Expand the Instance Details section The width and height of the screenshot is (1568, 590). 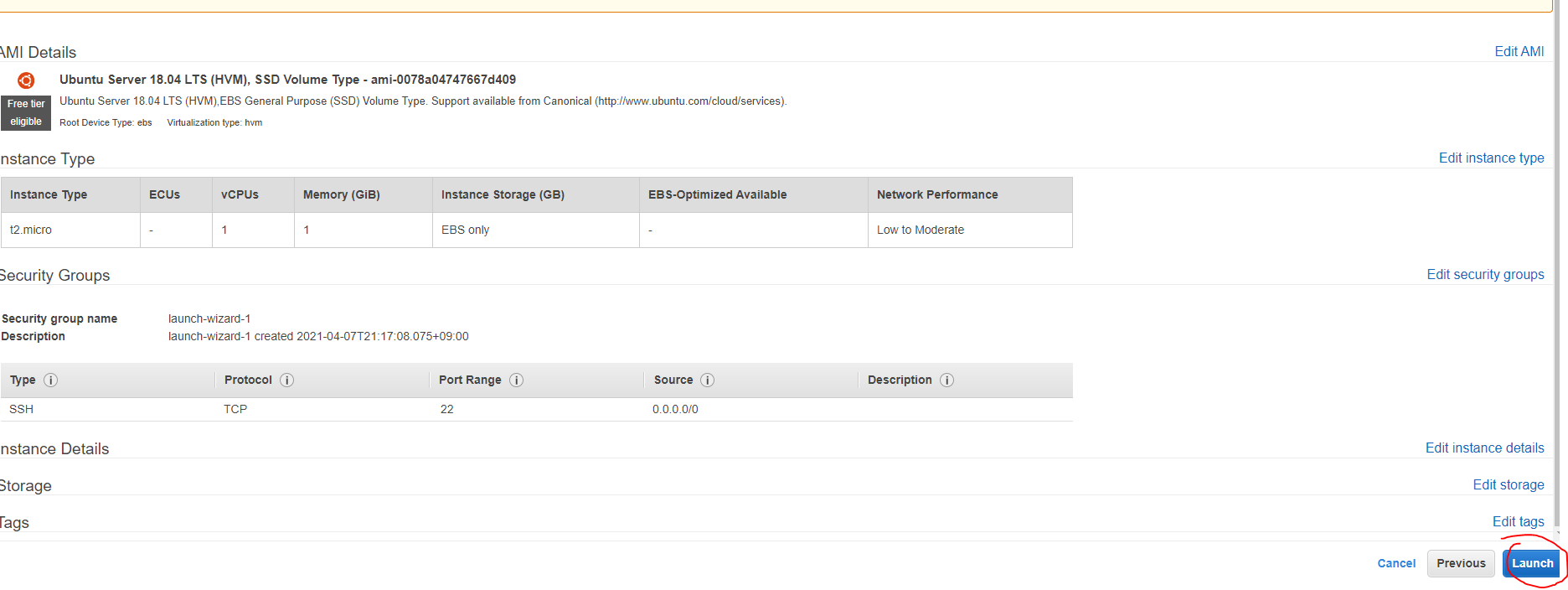(x=54, y=448)
